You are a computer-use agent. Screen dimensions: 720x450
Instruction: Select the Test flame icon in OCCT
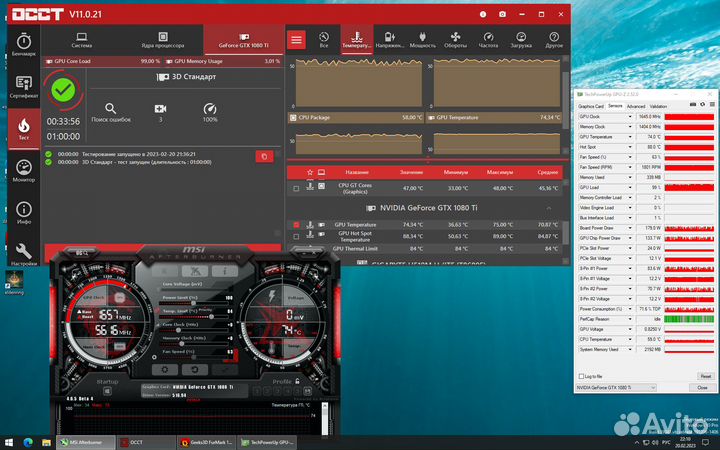pyautogui.click(x=24, y=128)
